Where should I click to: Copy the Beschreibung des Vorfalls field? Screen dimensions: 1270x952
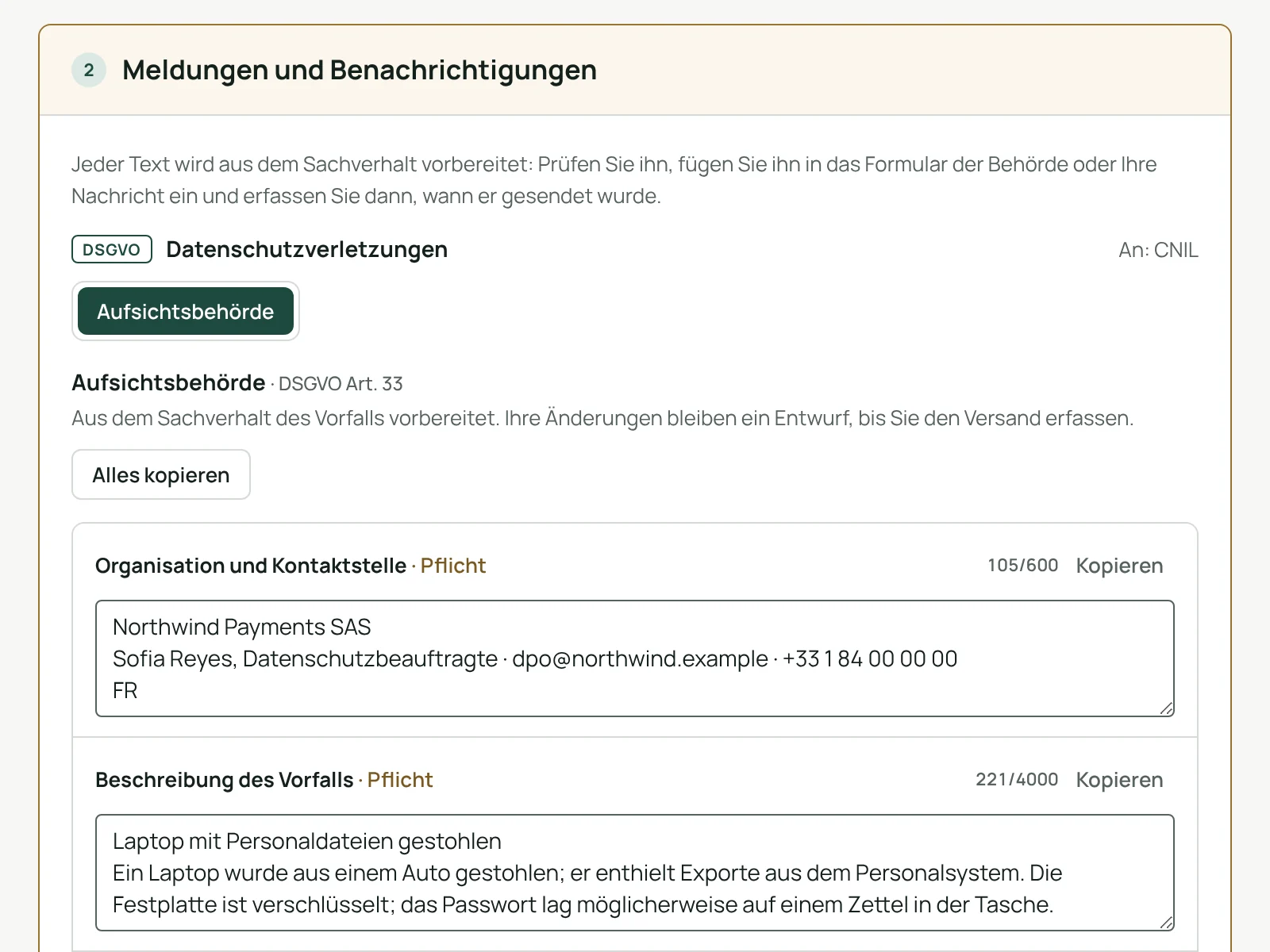tap(1119, 780)
